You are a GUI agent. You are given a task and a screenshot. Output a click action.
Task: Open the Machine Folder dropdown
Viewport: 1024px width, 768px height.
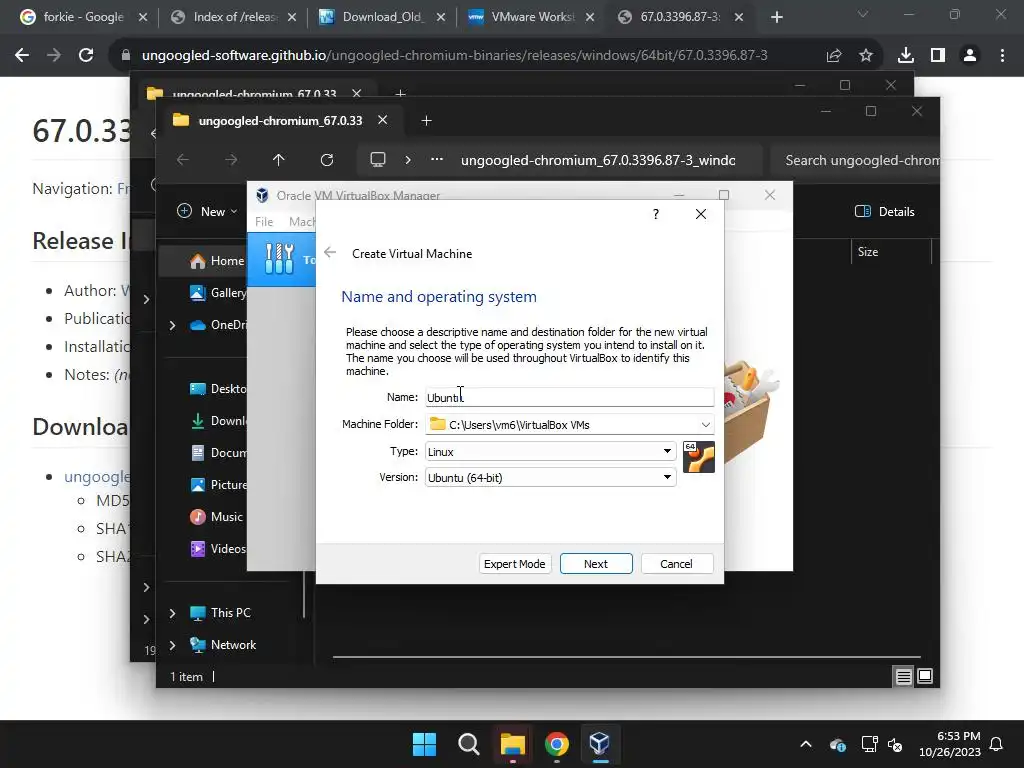(705, 424)
